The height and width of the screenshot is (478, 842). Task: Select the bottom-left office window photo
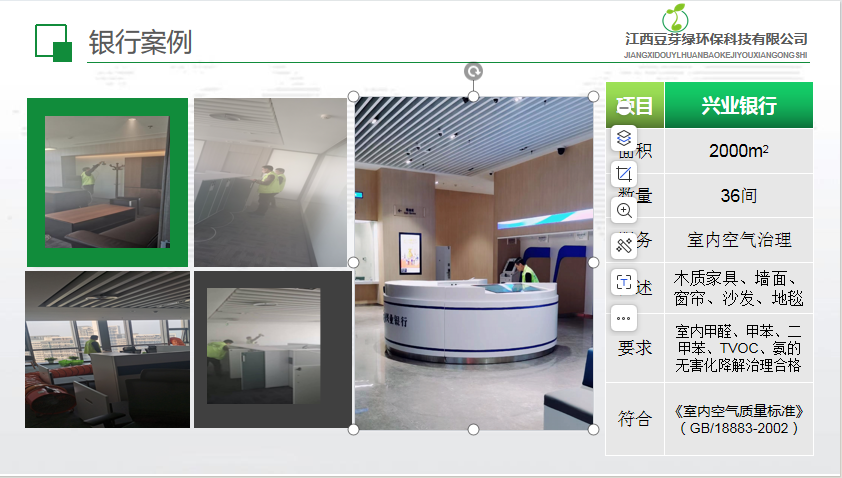point(107,349)
